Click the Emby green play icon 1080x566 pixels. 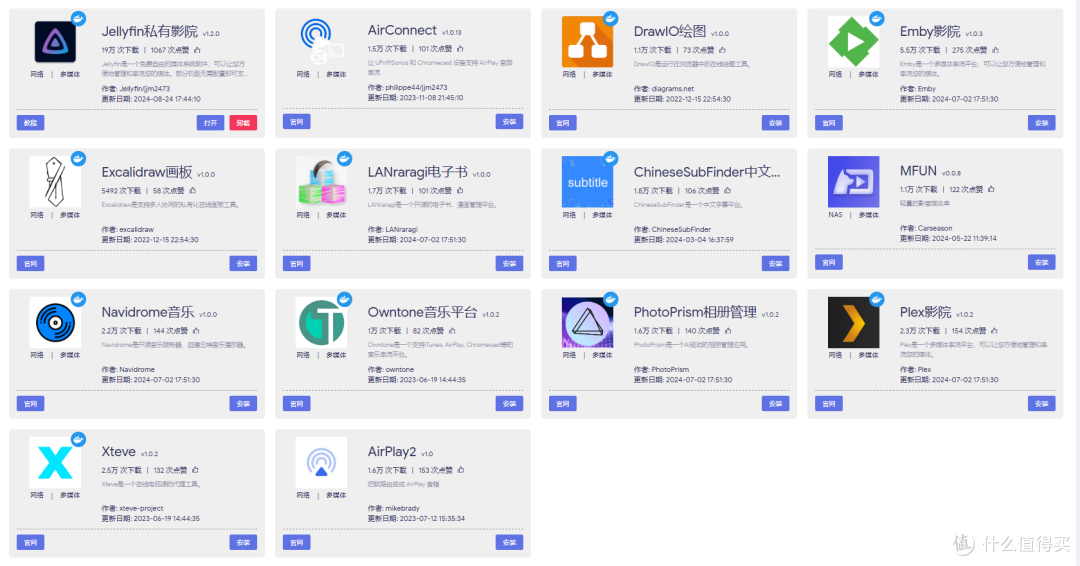(x=853, y=42)
